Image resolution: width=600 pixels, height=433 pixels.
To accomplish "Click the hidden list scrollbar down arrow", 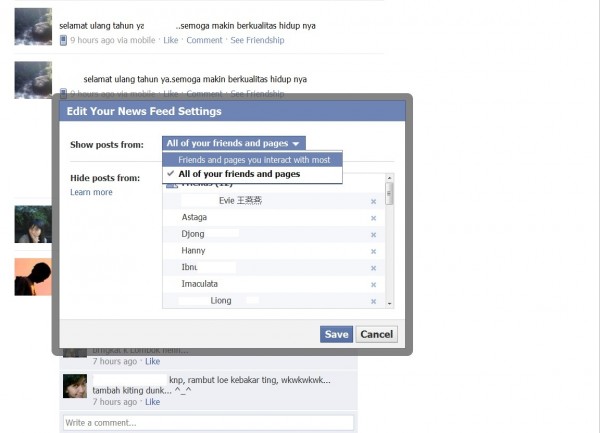I will 390,304.
